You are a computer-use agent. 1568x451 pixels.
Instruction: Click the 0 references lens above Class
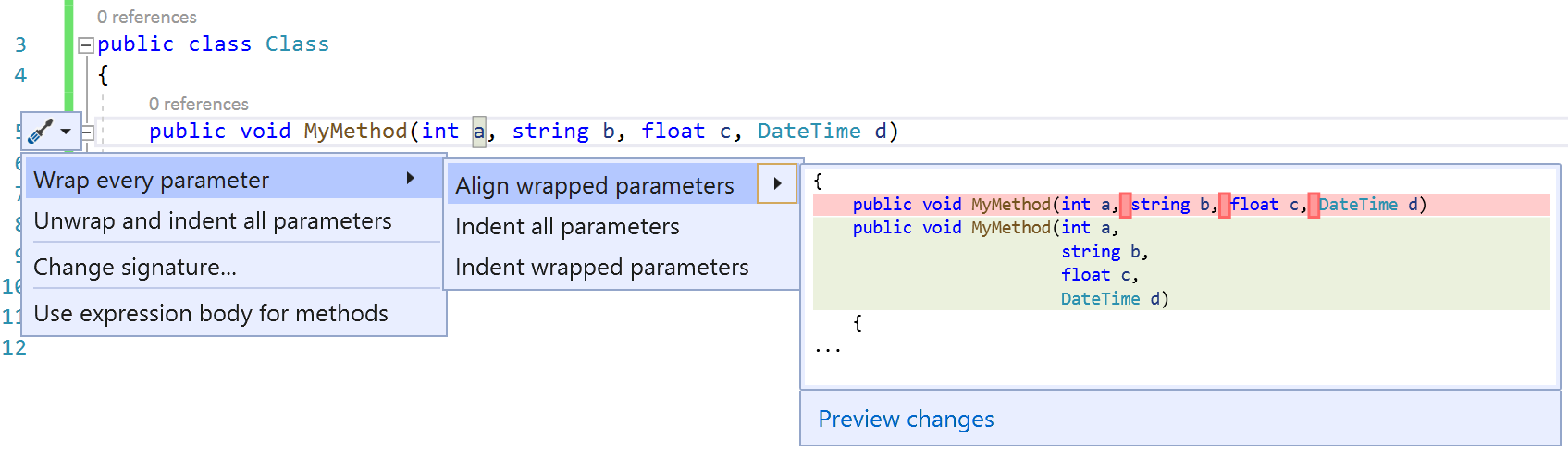coord(146,17)
